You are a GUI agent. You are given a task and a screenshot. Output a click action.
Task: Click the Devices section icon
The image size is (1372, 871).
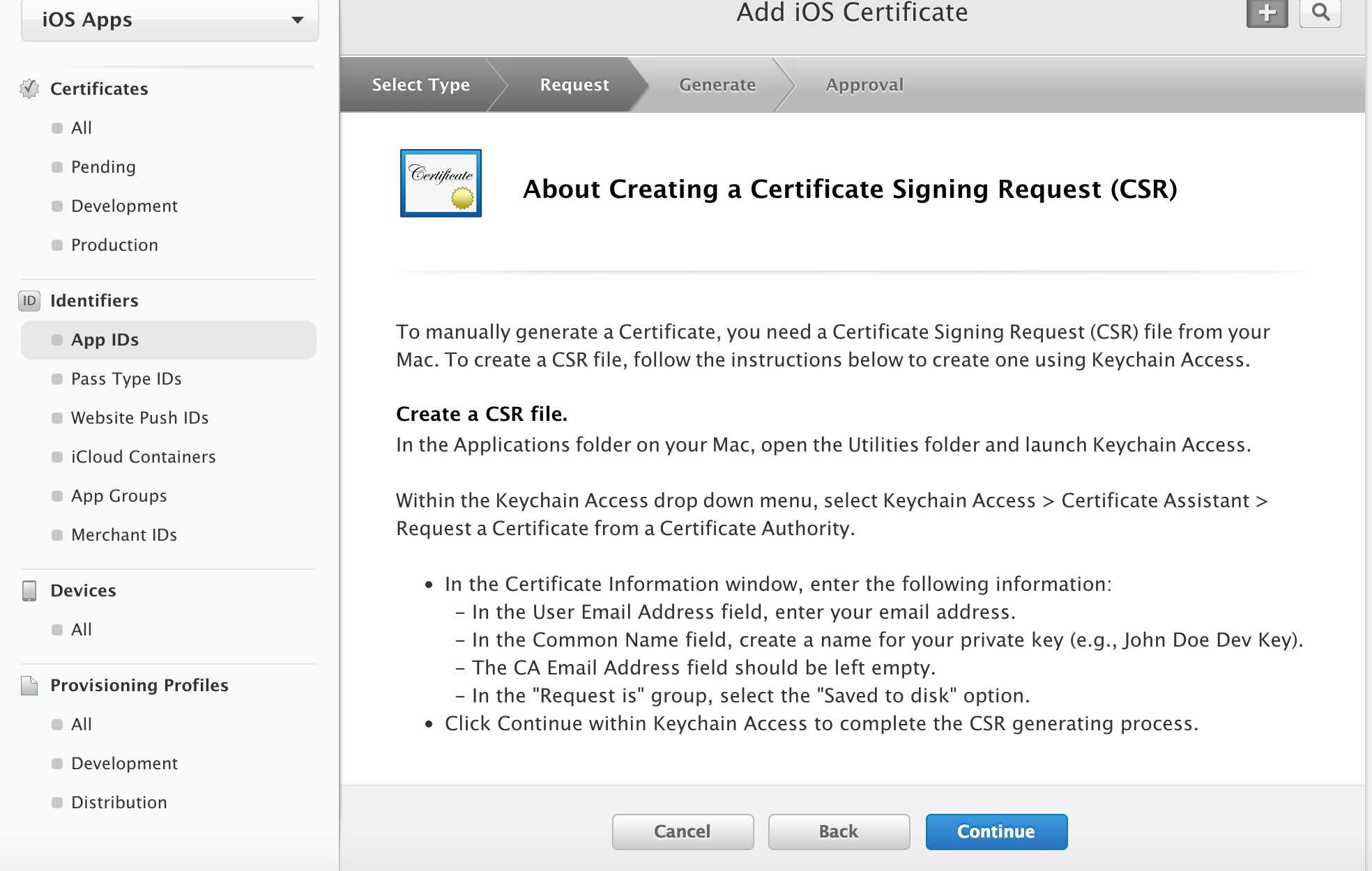point(29,590)
